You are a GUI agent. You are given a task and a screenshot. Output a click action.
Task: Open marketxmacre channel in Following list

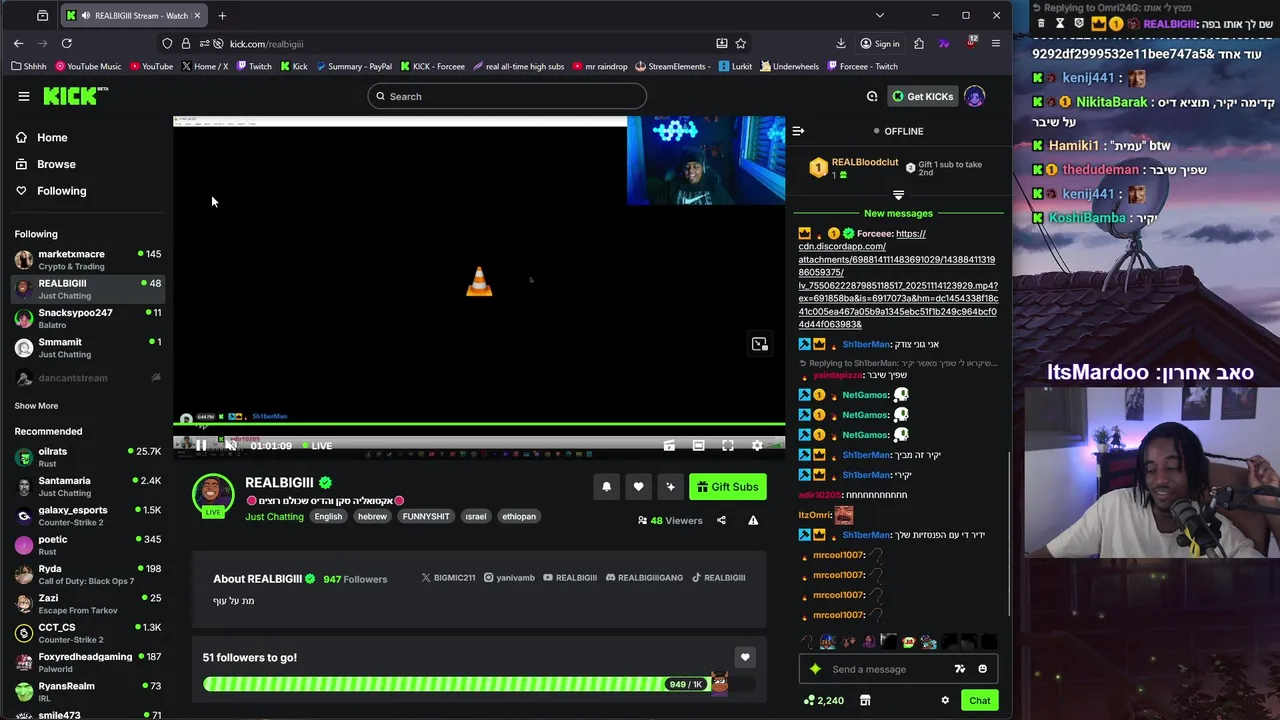coord(88,260)
